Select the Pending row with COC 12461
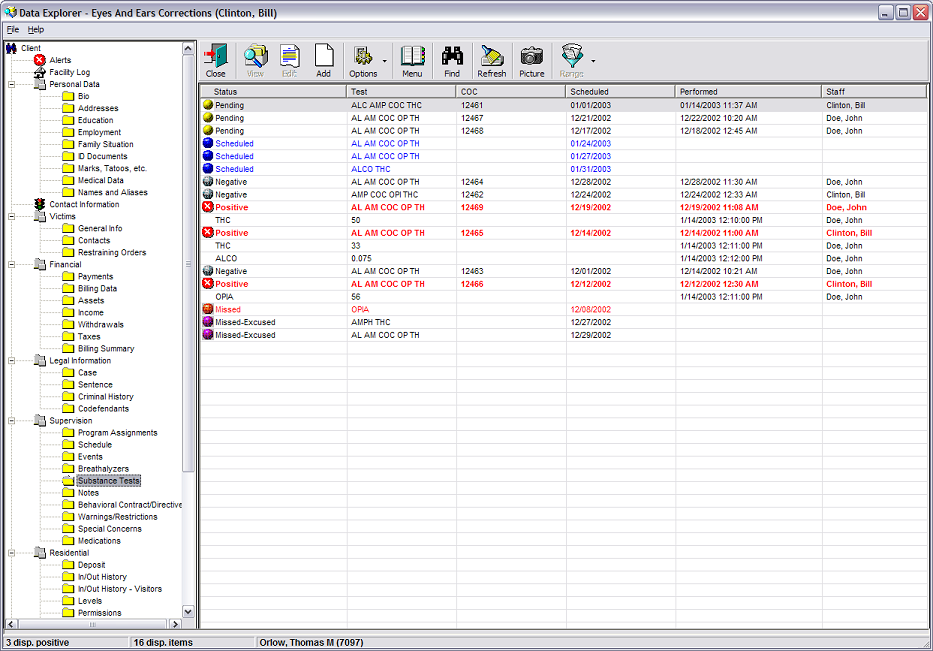The width and height of the screenshot is (933, 651). coord(563,105)
